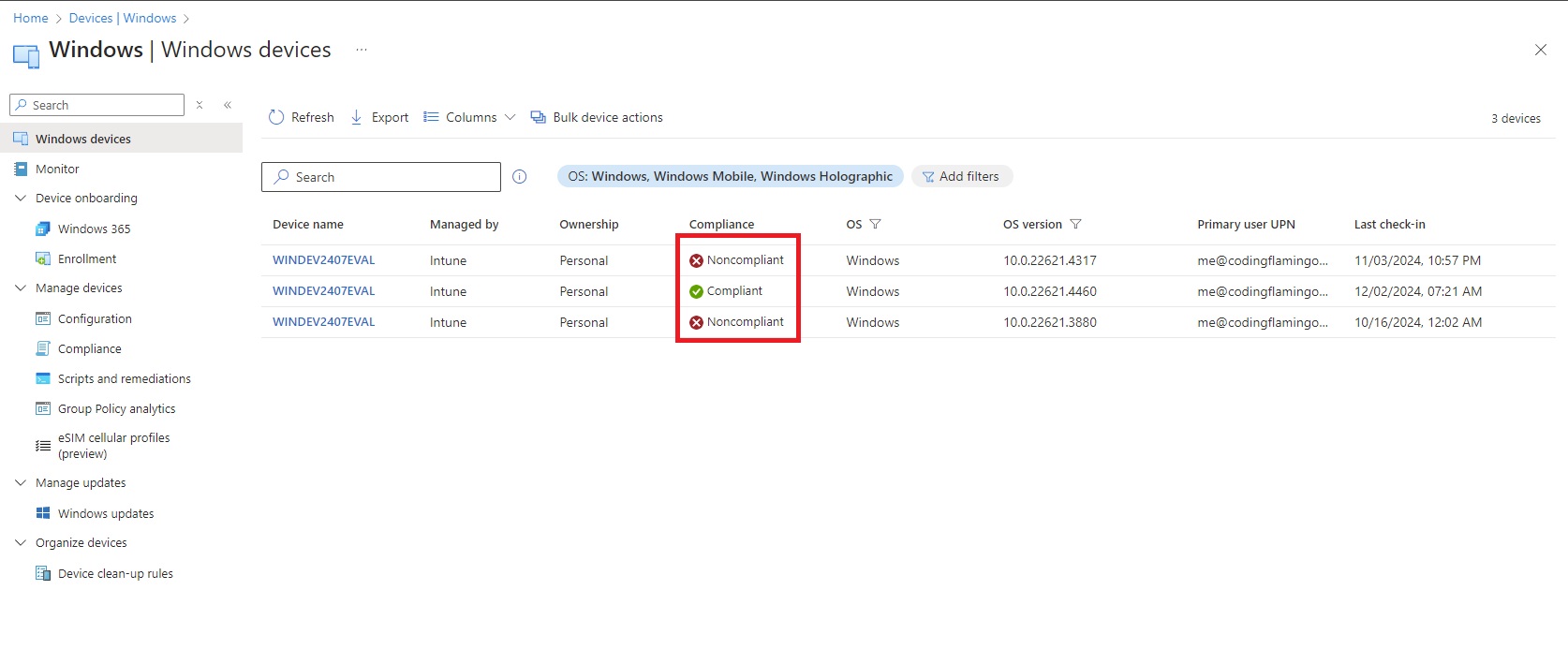Collapse the sidebar with double-chevron icon

(228, 105)
